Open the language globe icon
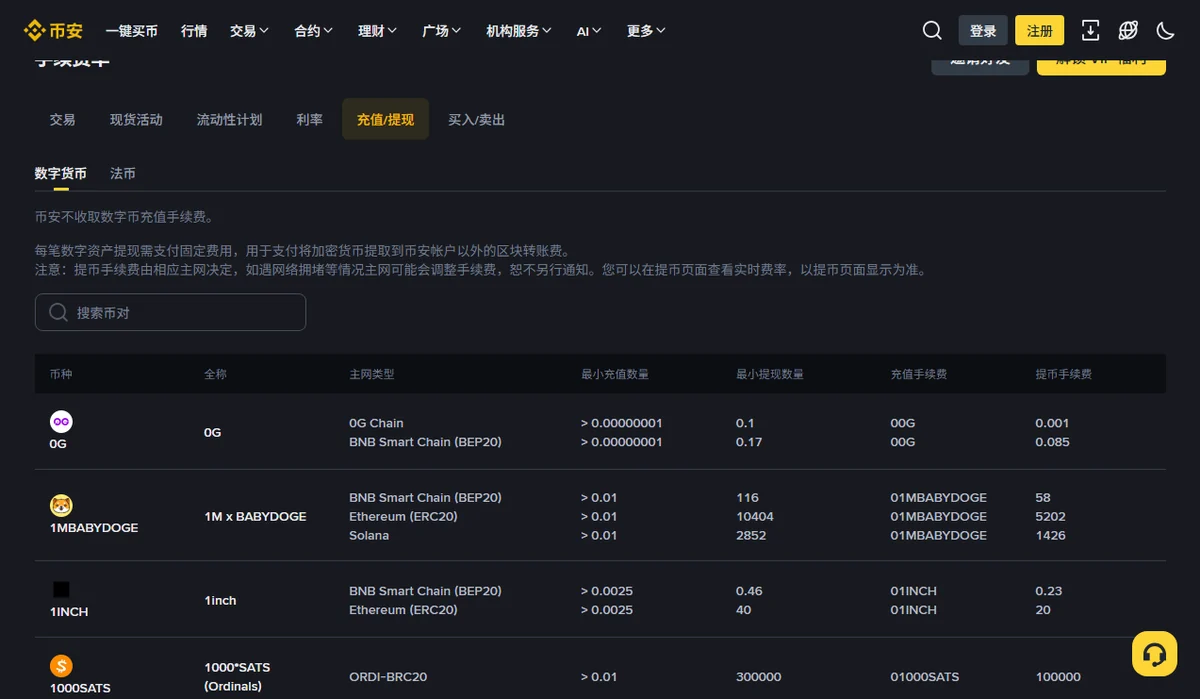 tap(1128, 31)
